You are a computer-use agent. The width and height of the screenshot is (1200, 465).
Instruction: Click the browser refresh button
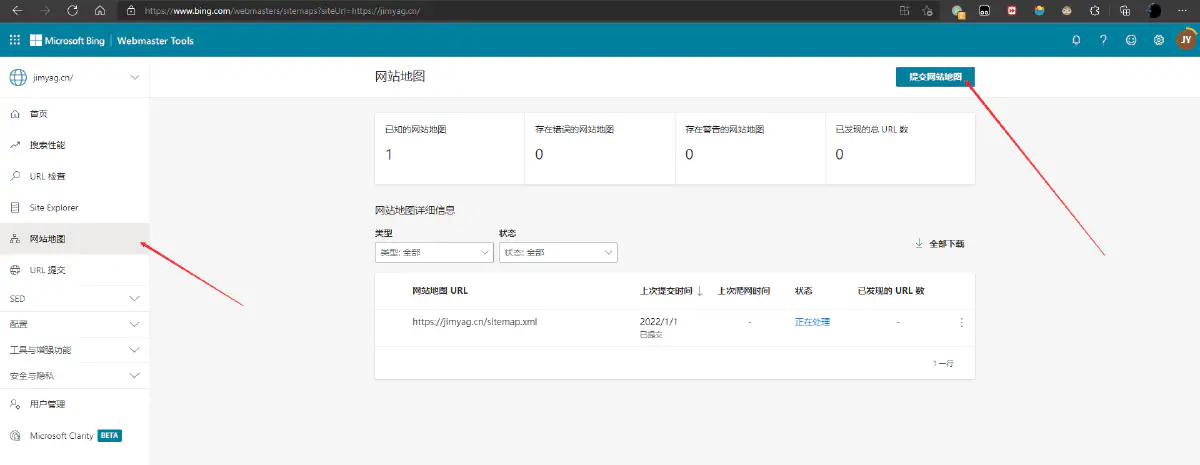(73, 10)
